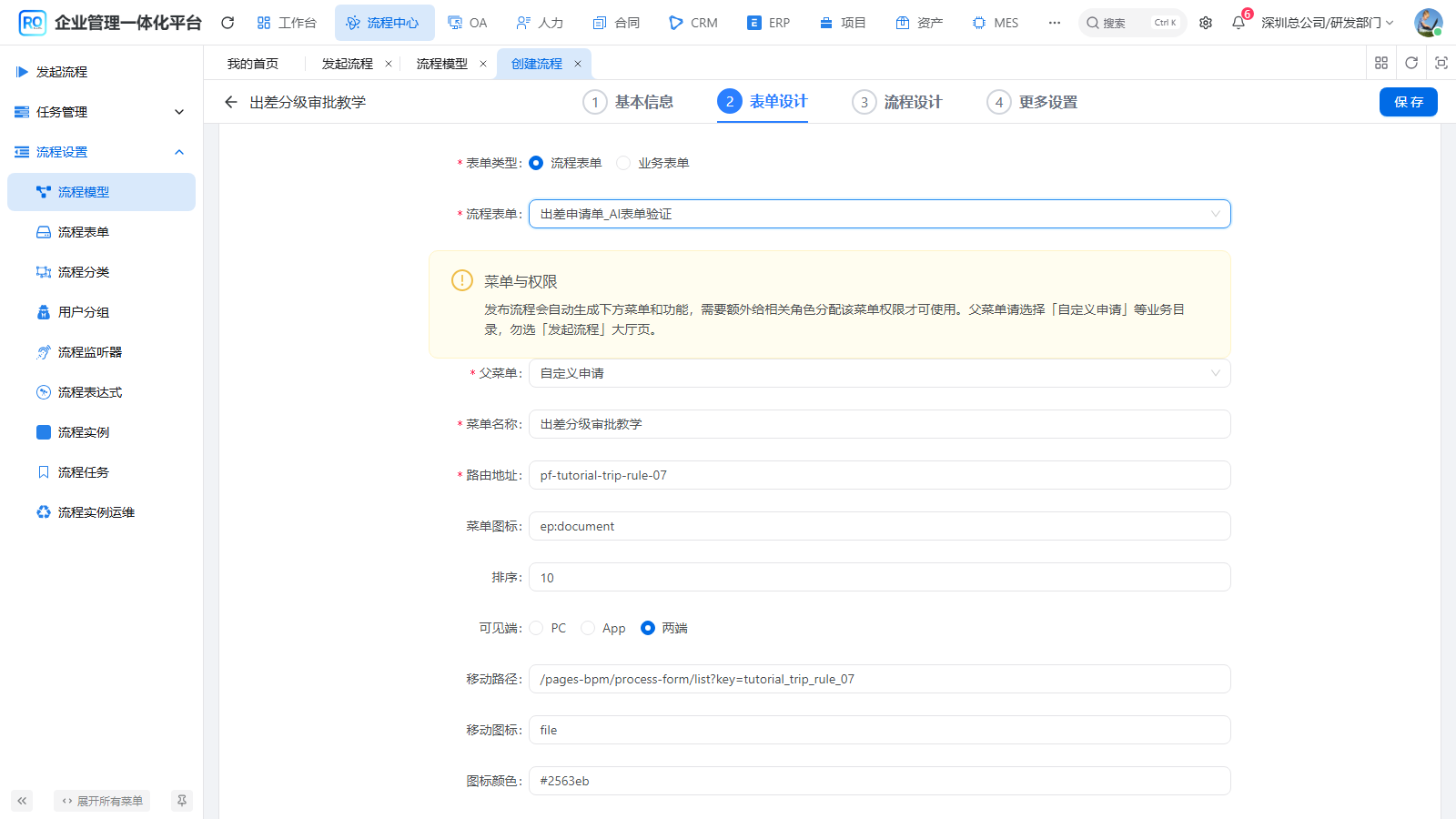This screenshot has height=819, width=1456.
Task: Click the 菜单图标 field with ep:document
Action: [x=879, y=526]
